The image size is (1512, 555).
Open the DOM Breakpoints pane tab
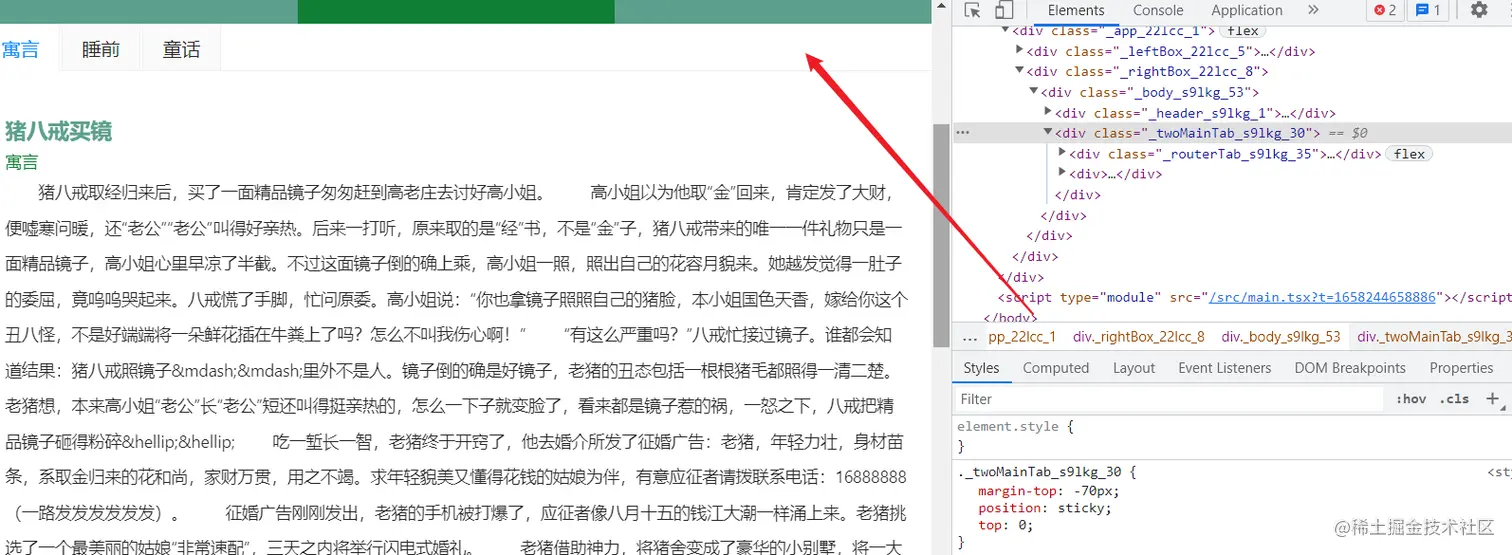pyautogui.click(x=1350, y=368)
